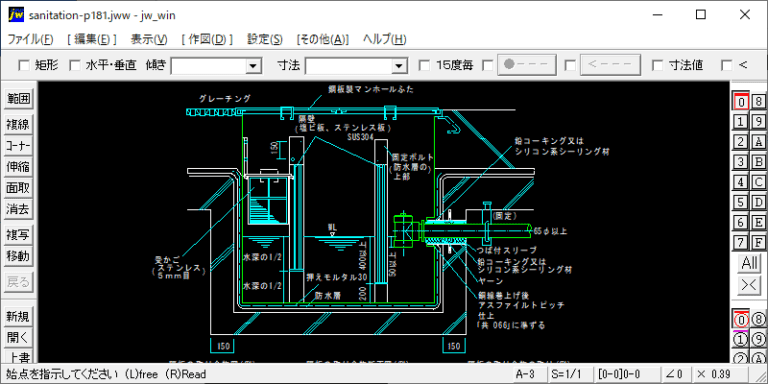The image size is (768, 384).
Task: Tick the checkbox beside the <--- button
Action: click(x=570, y=65)
